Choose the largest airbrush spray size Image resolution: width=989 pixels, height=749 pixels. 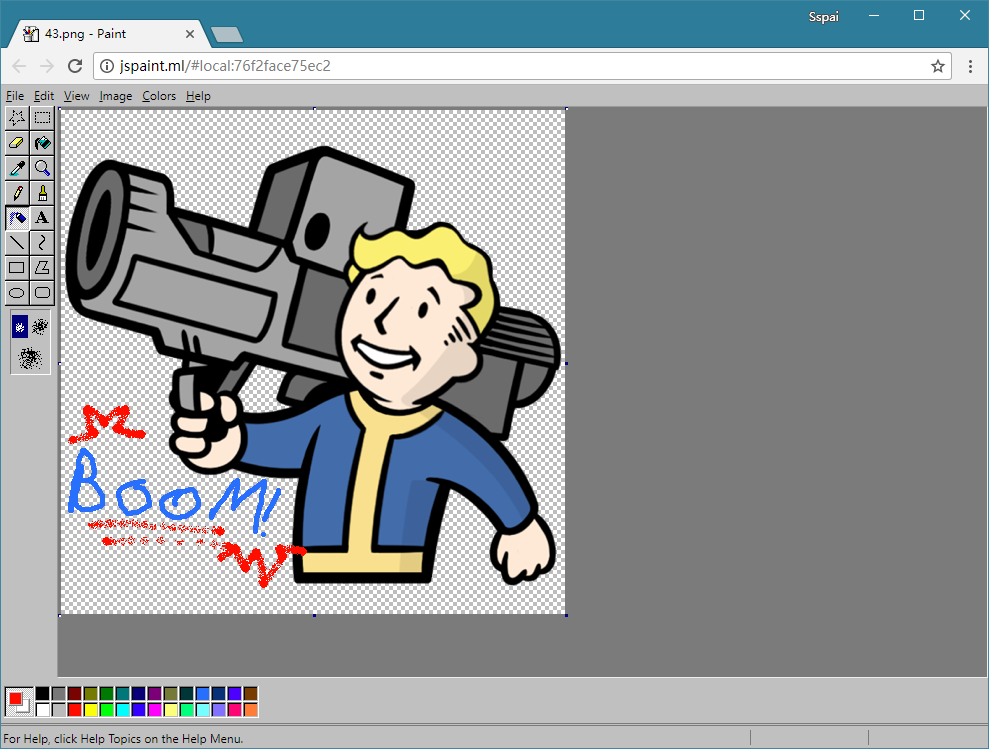tap(30, 357)
